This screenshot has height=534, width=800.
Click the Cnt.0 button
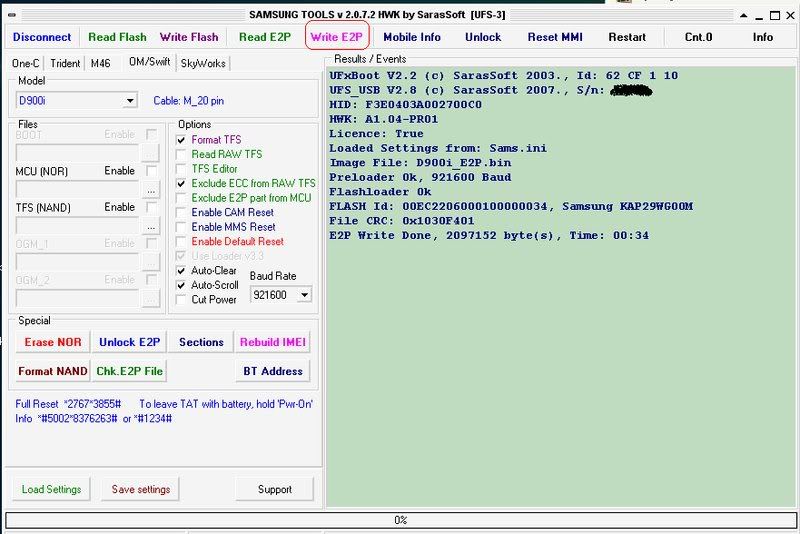[698, 37]
